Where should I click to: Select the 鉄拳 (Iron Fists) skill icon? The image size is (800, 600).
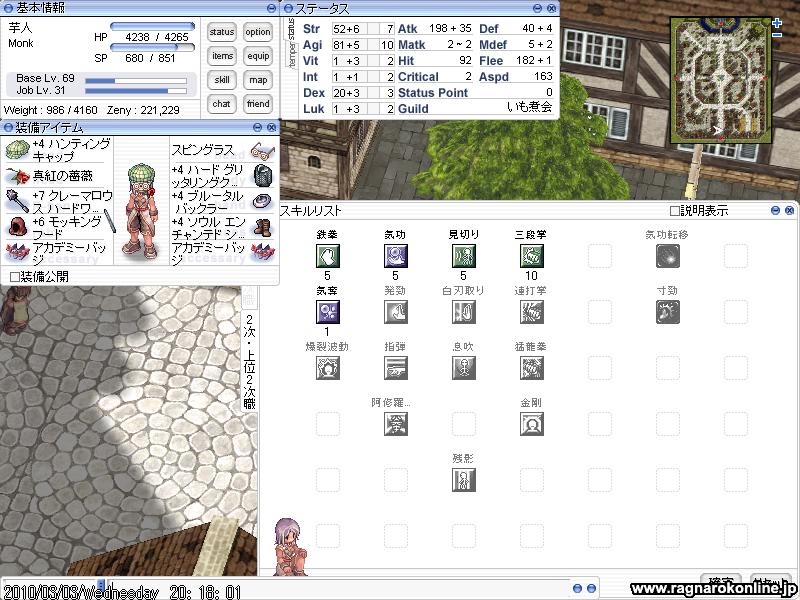[328, 256]
